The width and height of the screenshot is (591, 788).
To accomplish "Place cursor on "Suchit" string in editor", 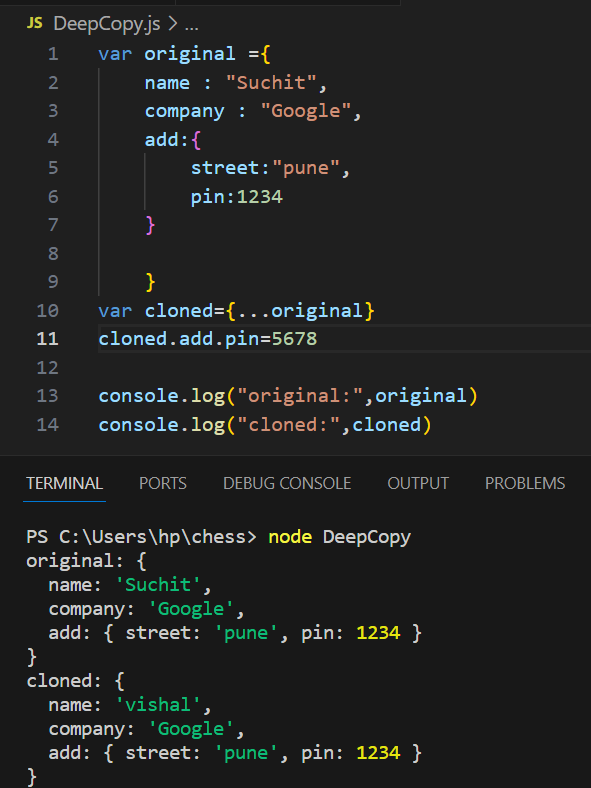I will tap(271, 82).
